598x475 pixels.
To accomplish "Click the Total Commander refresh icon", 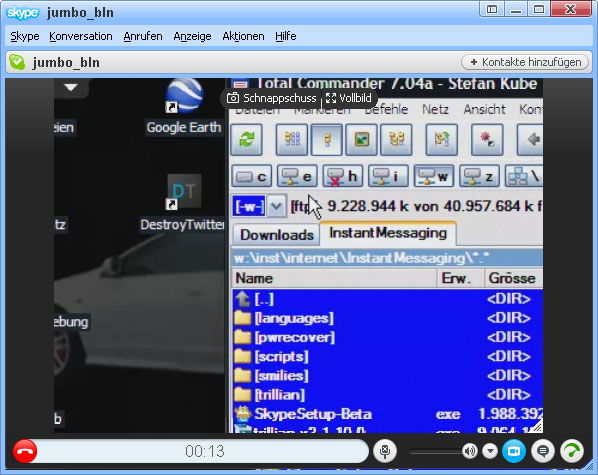I will coord(246,140).
